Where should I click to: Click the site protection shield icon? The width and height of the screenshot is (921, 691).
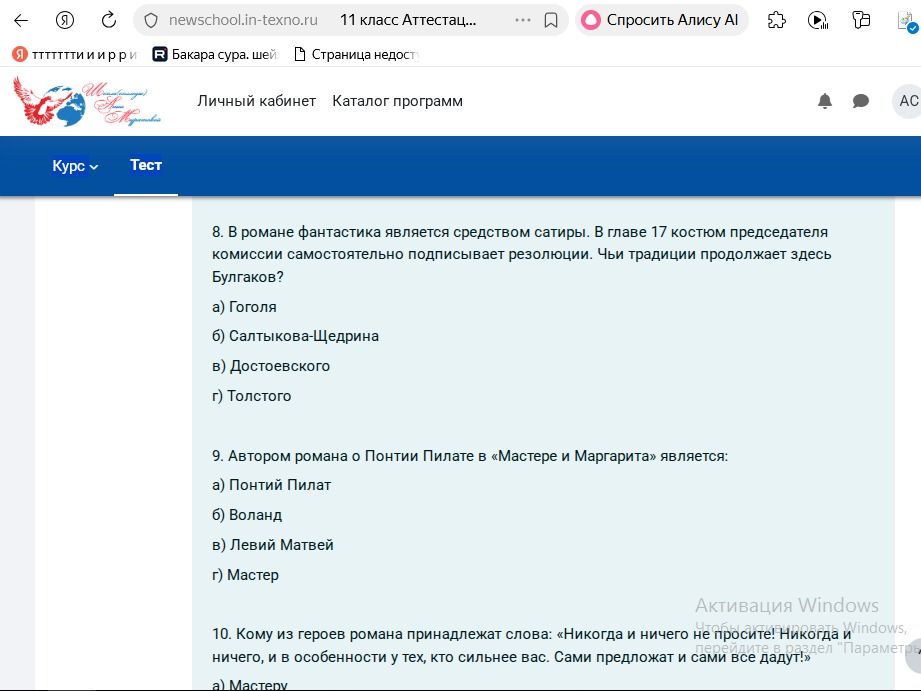(x=151, y=21)
